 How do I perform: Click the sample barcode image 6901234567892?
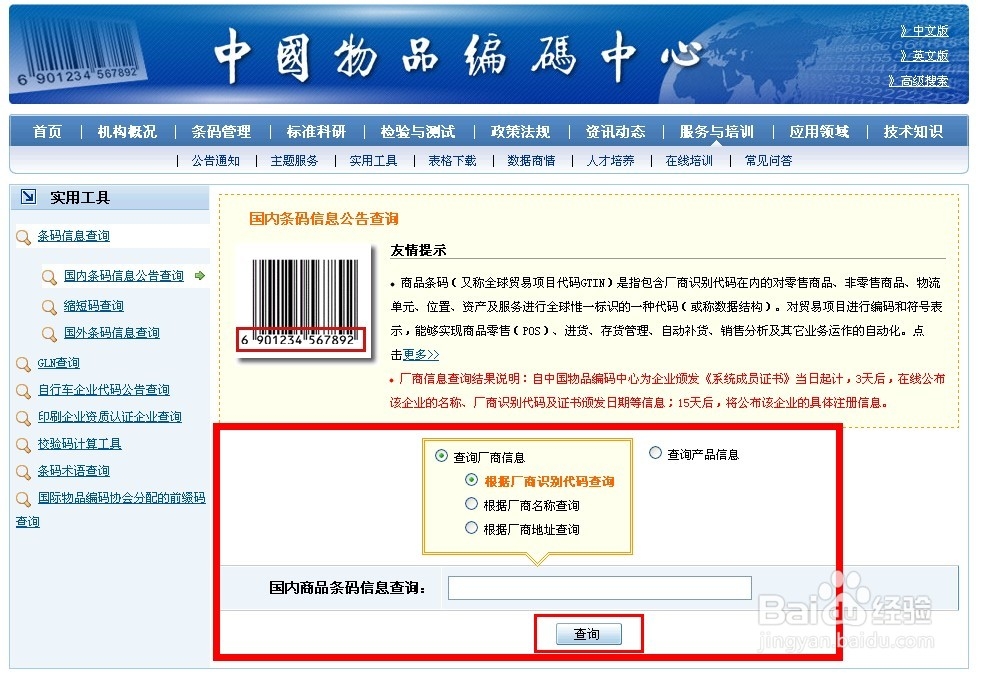pos(304,304)
